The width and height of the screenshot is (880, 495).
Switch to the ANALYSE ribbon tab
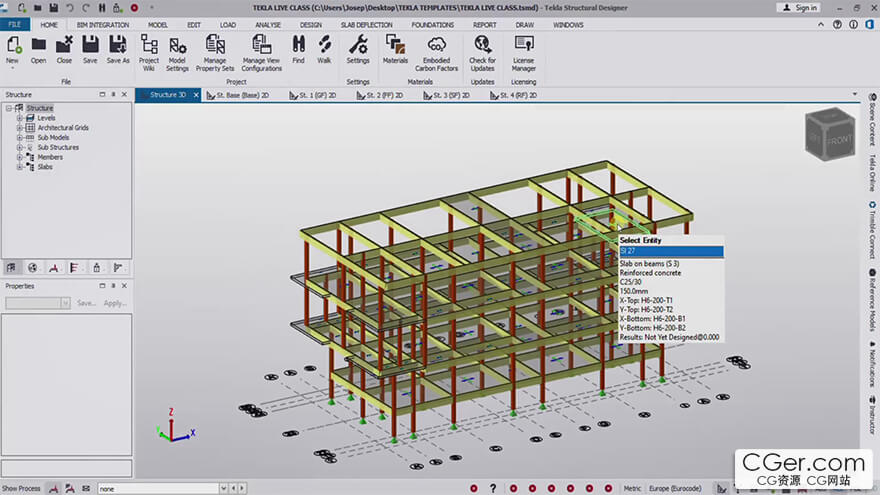(x=268, y=24)
